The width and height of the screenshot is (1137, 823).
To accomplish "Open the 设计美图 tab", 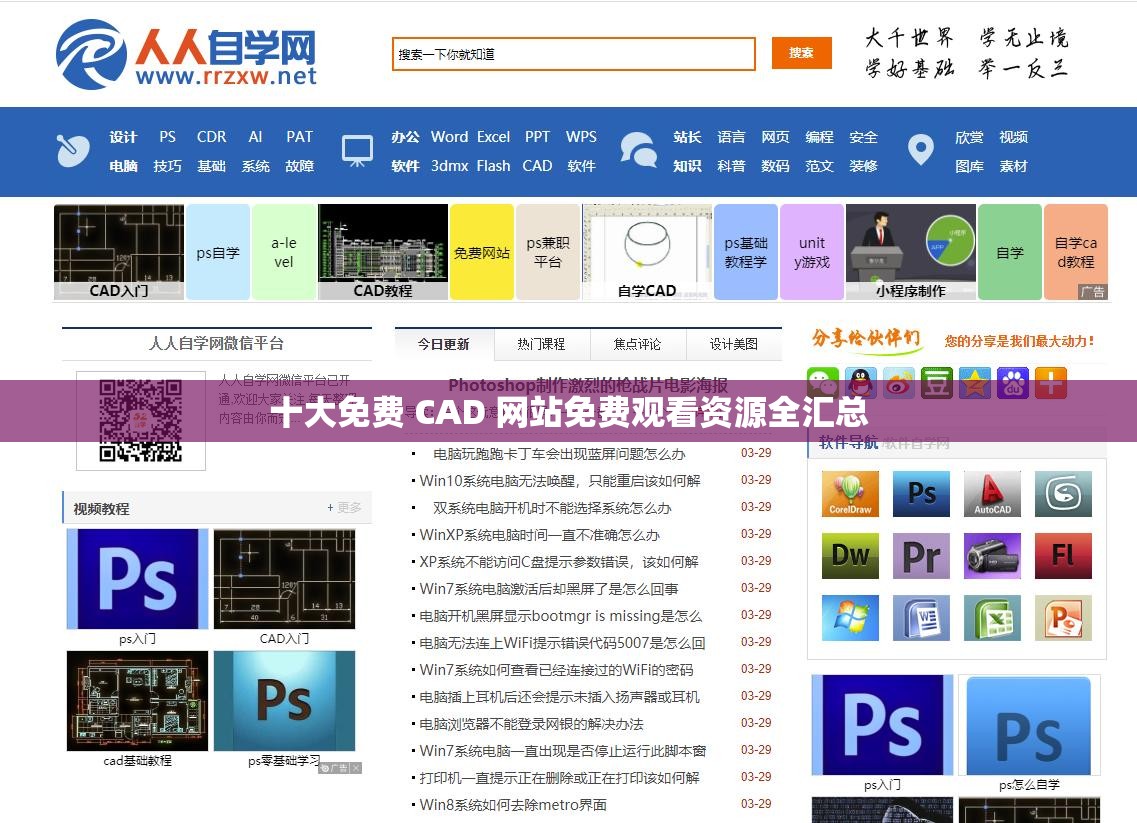I will (x=733, y=344).
